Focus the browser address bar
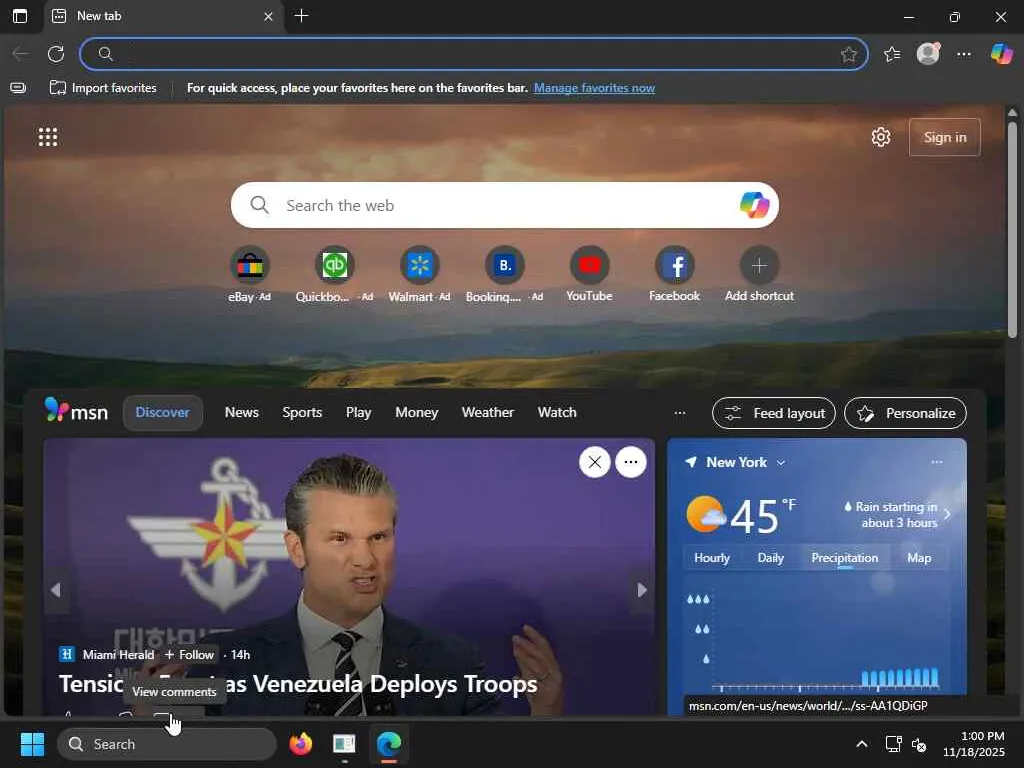Screen dimensions: 1024x768 tap(473, 54)
